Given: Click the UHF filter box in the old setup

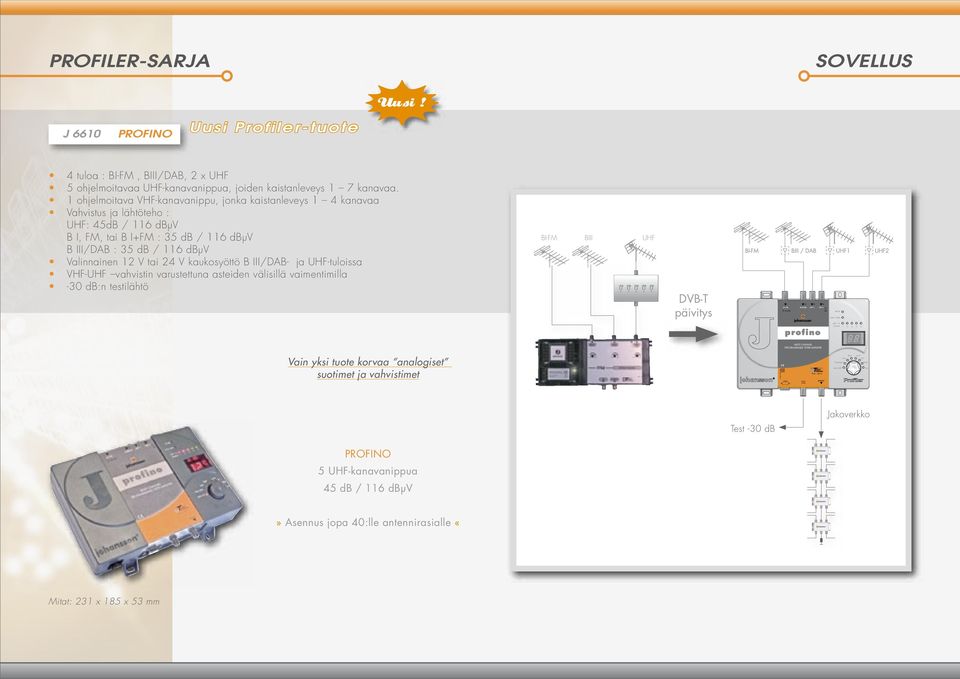Looking at the screenshot, I should (636, 288).
